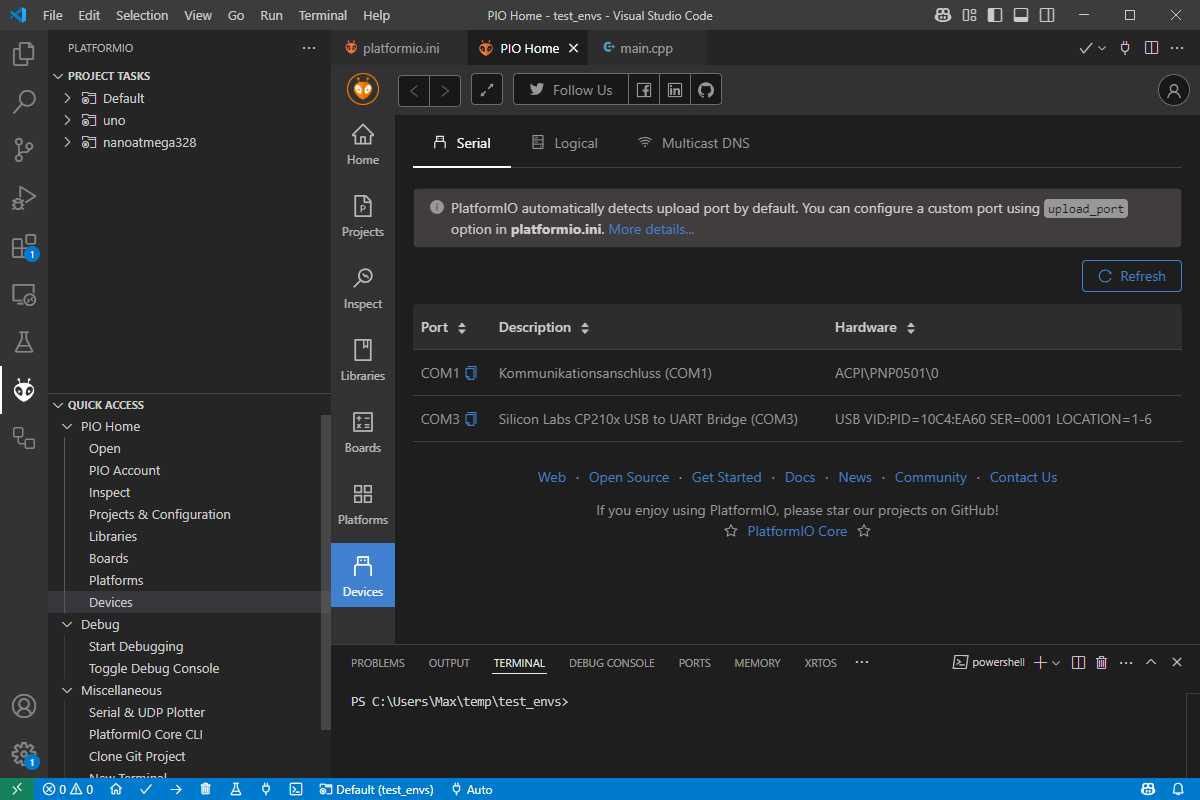This screenshot has height=800, width=1200.
Task: Expand the uno project task
Action: tap(67, 120)
